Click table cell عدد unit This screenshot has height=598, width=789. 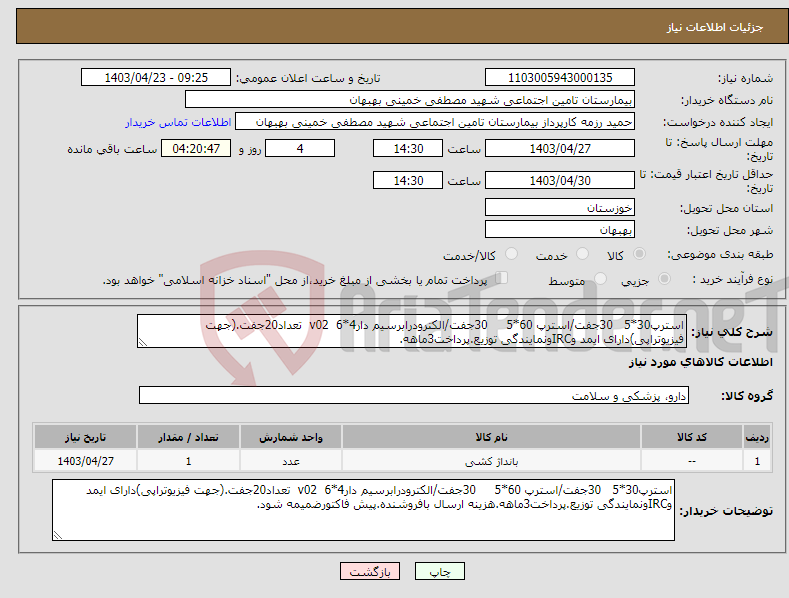(291, 461)
